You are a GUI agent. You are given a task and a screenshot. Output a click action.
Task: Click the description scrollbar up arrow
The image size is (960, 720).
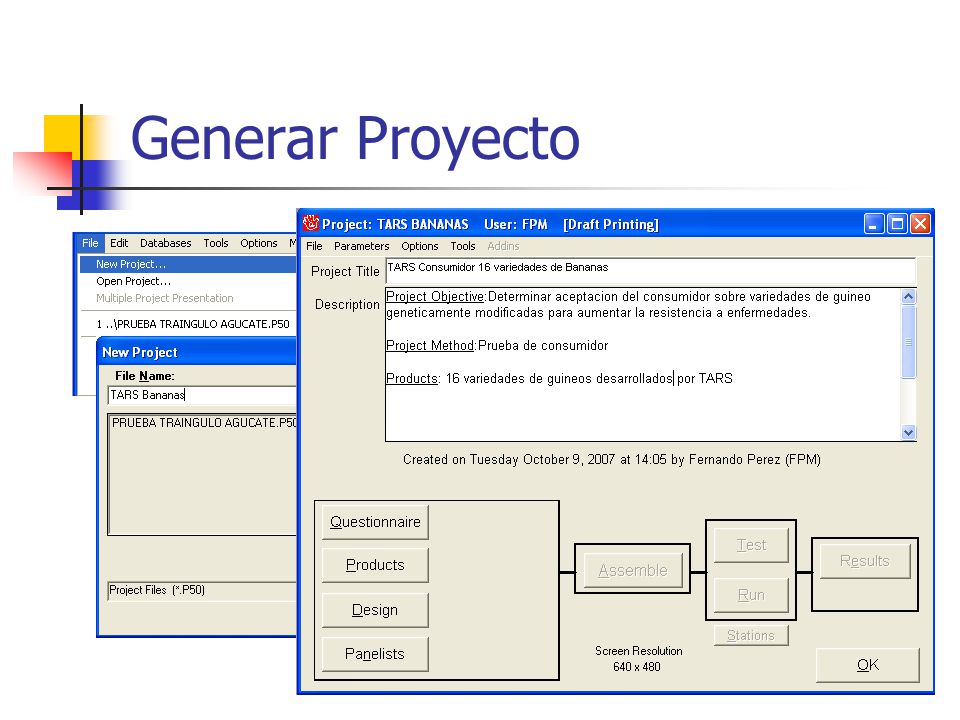click(909, 297)
